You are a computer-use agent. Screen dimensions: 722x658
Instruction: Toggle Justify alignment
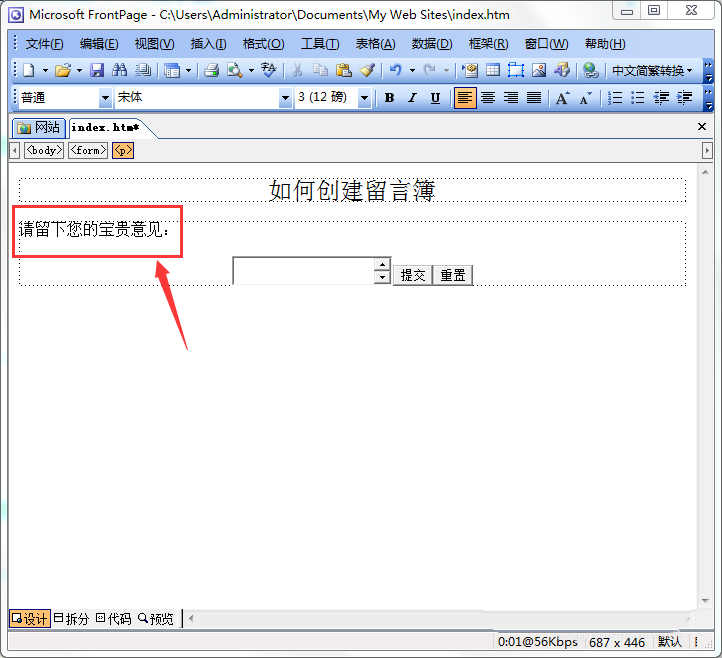[534, 98]
